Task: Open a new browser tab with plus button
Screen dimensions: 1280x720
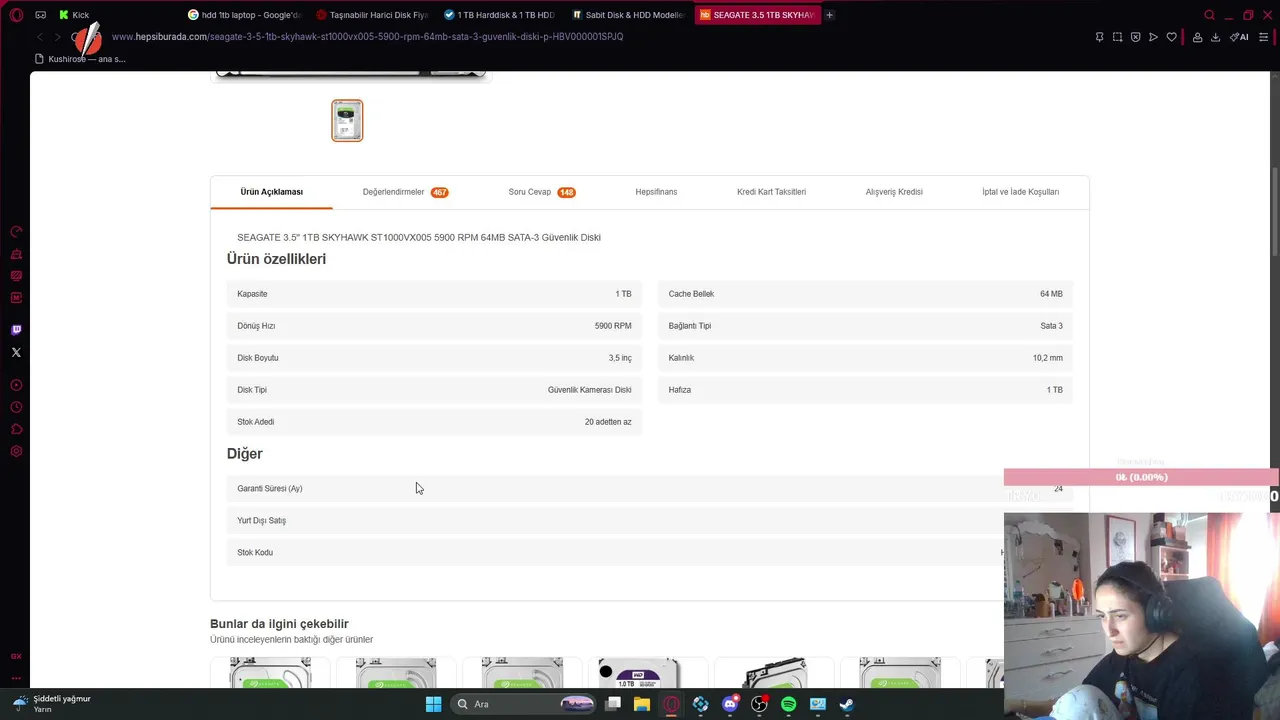Action: pos(829,15)
